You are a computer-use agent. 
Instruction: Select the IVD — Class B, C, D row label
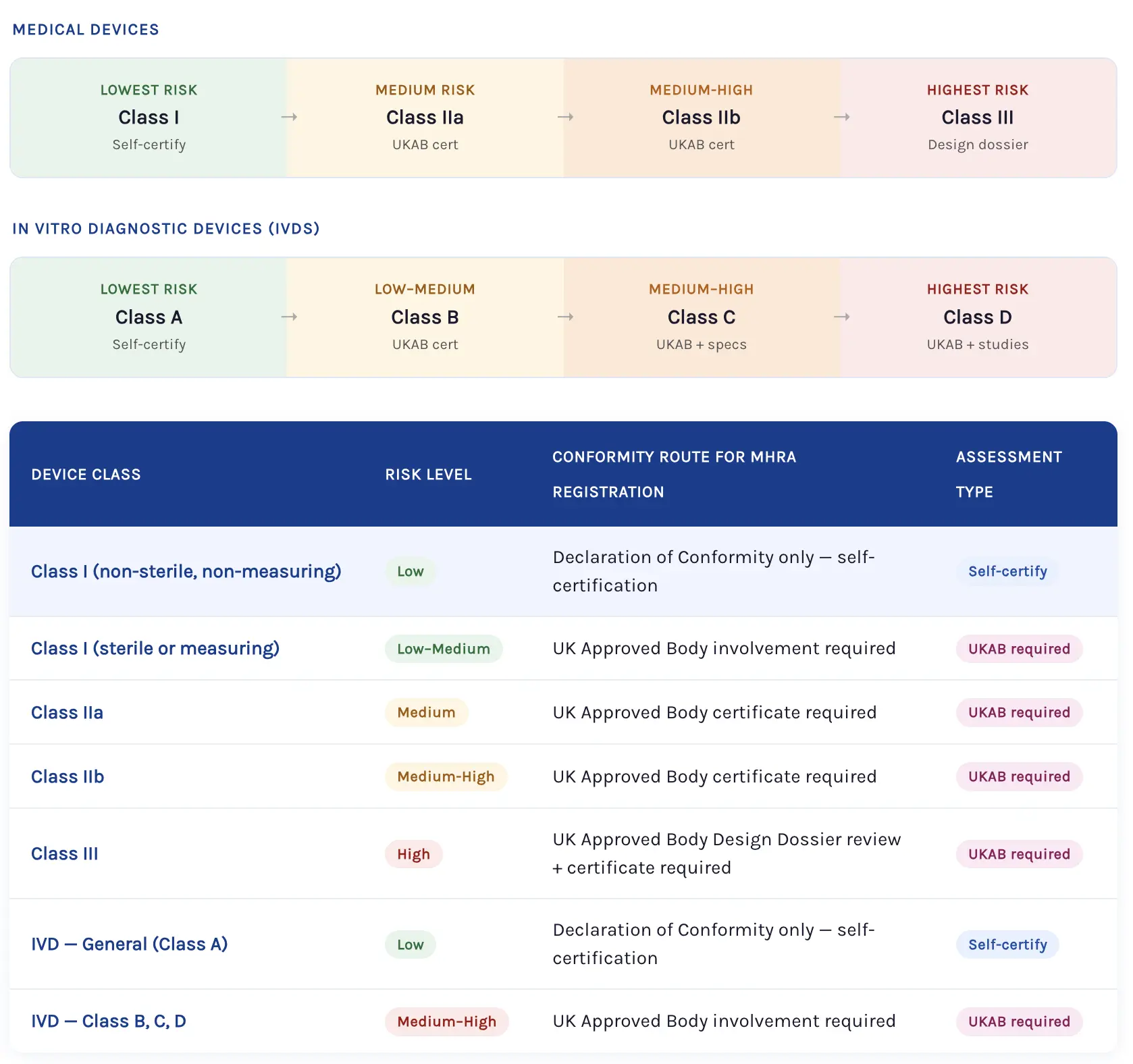click(x=109, y=1021)
